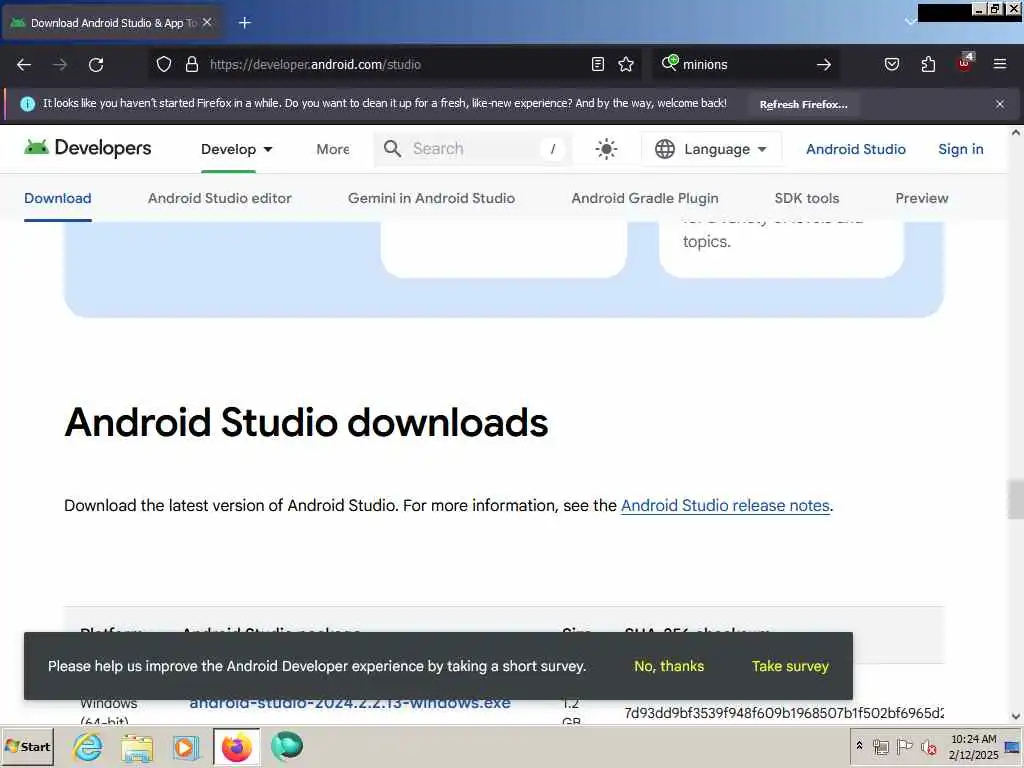1024x768 pixels.
Task: Click Take survey button
Action: point(790,666)
